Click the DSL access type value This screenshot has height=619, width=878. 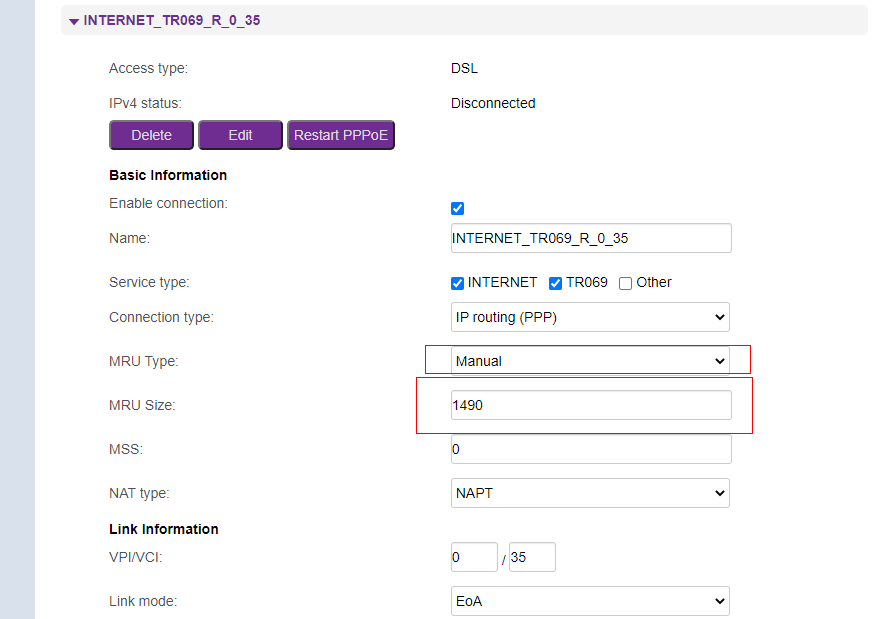point(464,68)
